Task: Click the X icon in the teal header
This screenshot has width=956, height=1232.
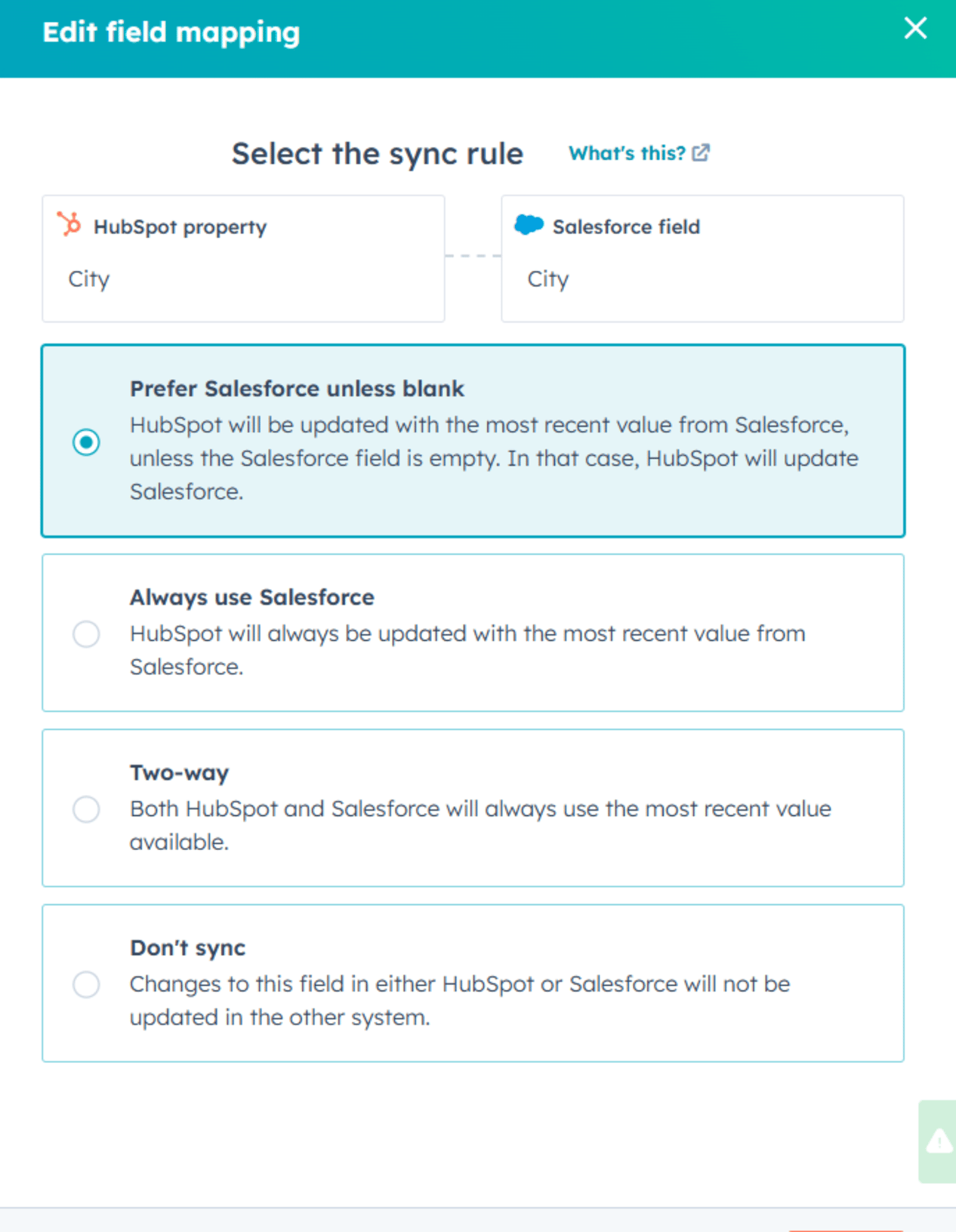Action: click(x=915, y=29)
